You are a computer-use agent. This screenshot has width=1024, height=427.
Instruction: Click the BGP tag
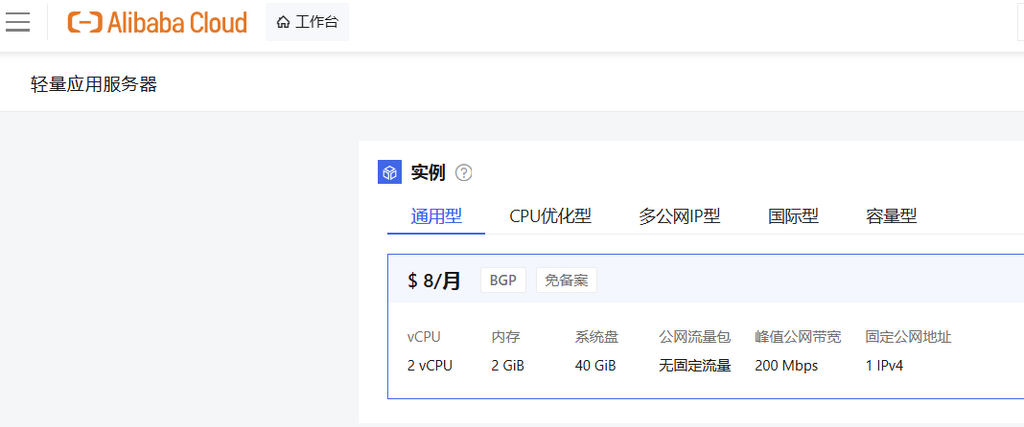503,280
